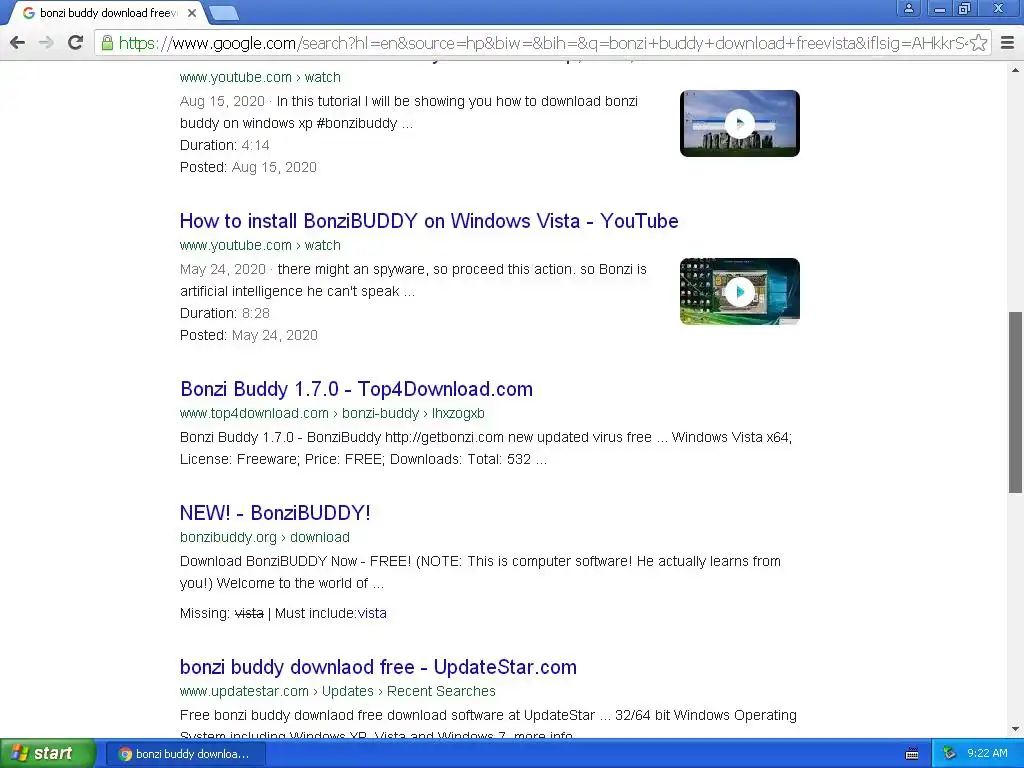Click the scrollbar up arrow

(x=1015, y=69)
